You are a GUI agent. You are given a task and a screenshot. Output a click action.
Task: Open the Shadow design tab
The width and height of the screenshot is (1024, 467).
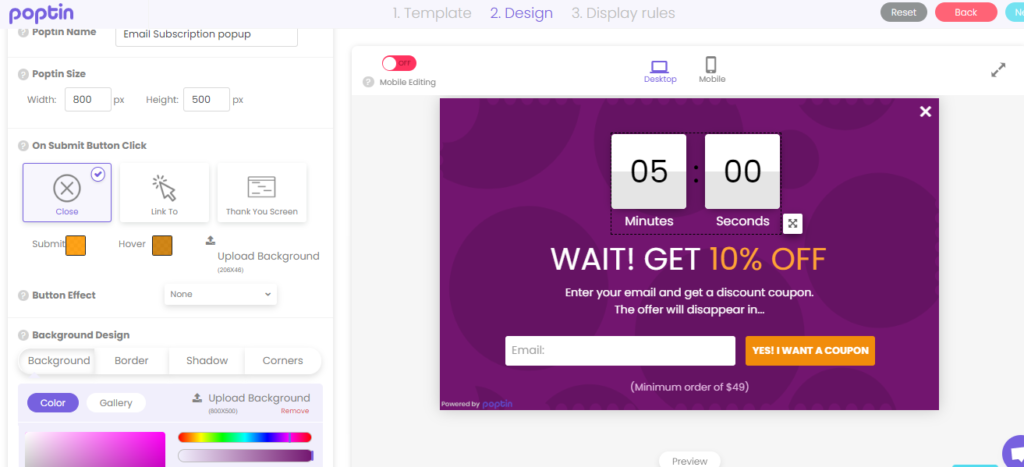(207, 361)
